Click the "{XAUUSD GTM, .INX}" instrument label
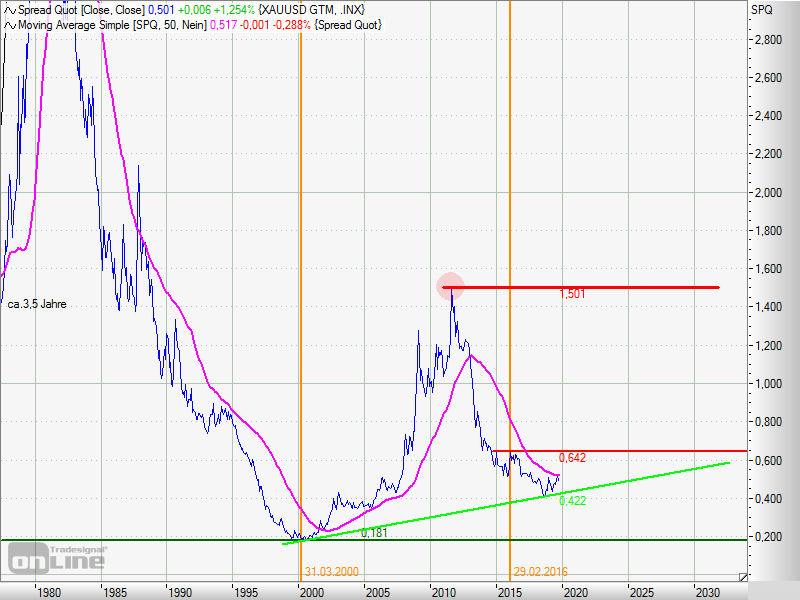 [312, 10]
